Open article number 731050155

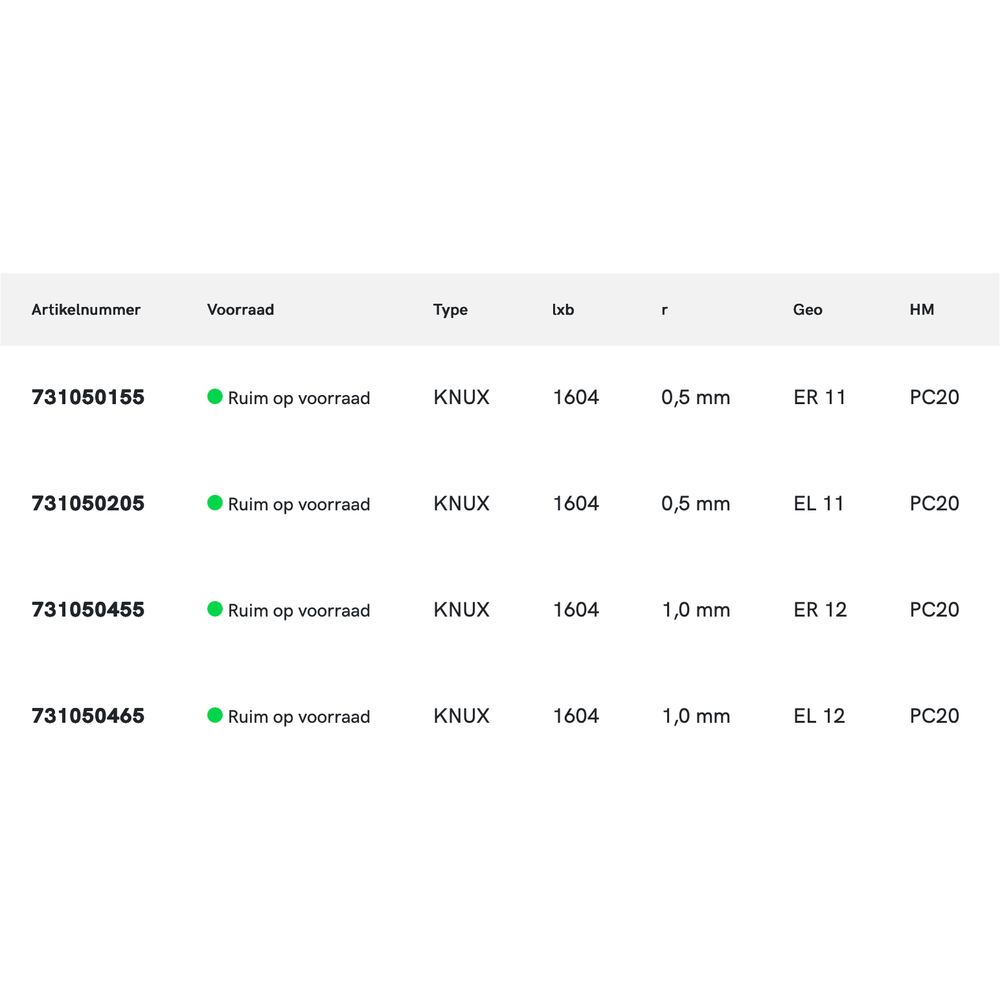pos(88,397)
